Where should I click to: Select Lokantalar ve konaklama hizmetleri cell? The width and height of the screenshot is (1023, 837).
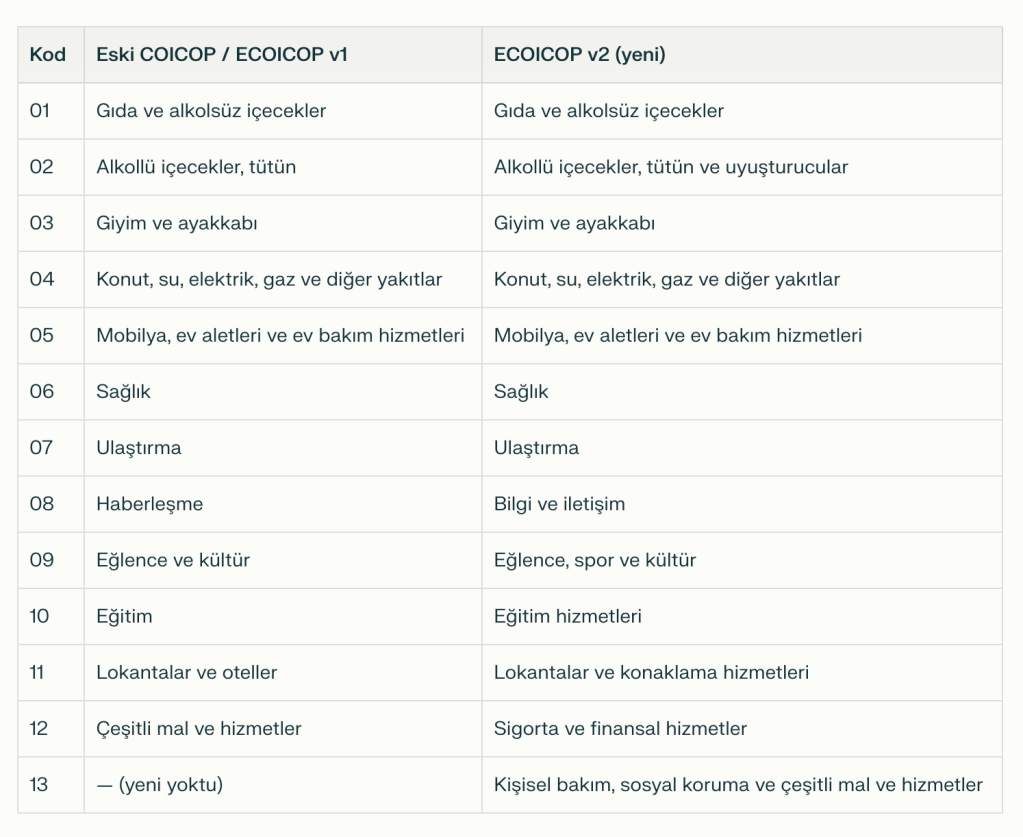coord(651,672)
